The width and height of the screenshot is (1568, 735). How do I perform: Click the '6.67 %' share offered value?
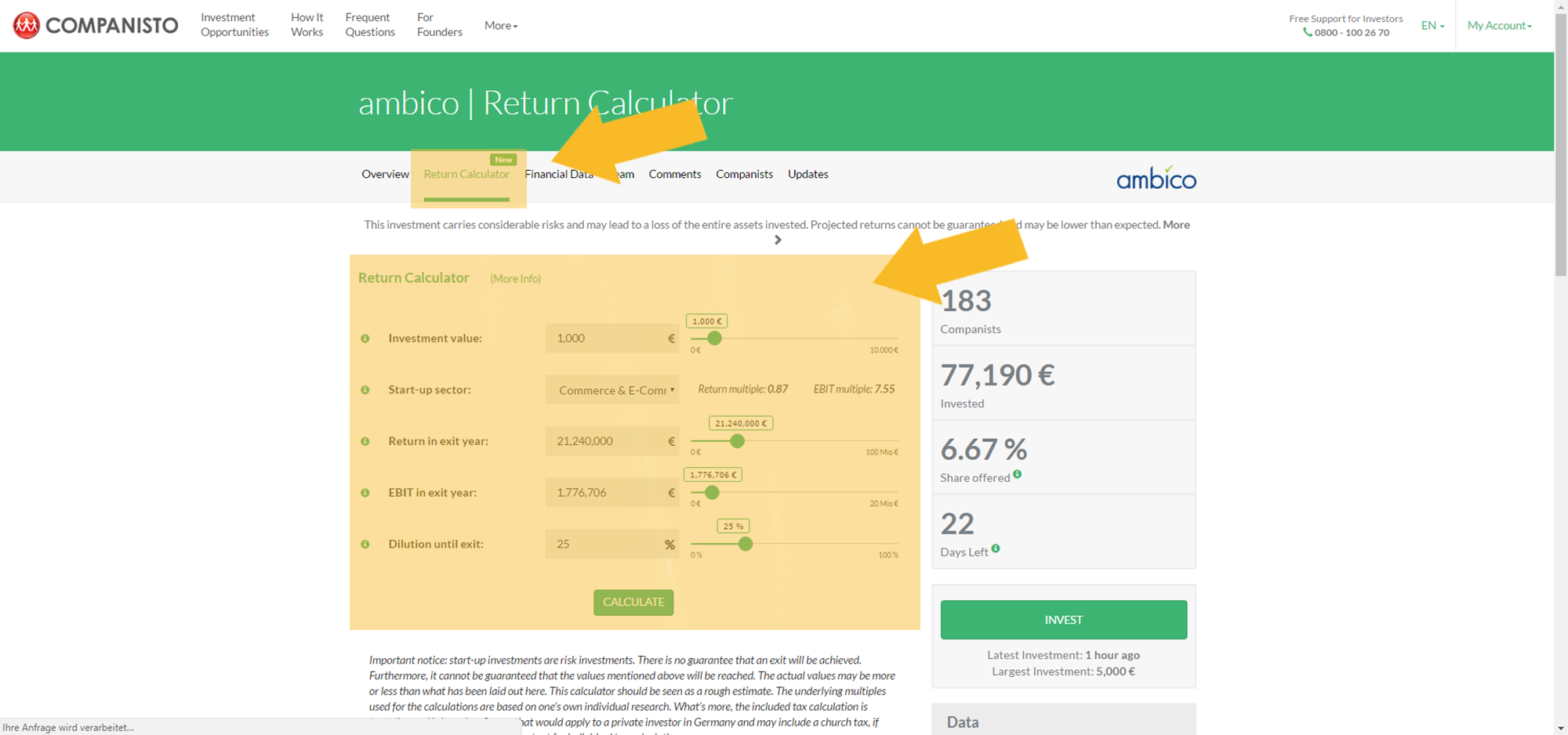click(984, 450)
